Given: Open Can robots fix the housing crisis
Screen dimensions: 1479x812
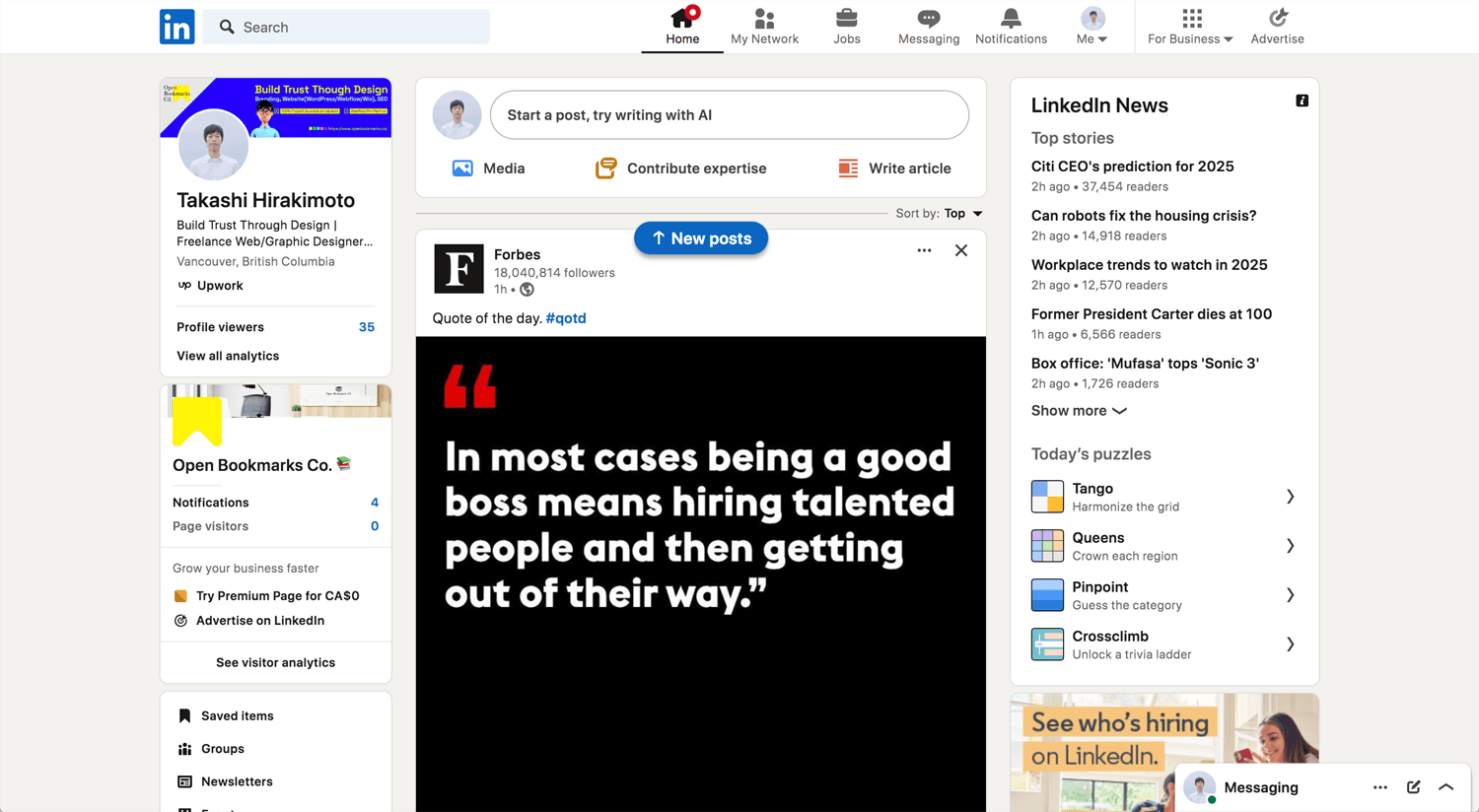Looking at the screenshot, I should [1144, 216].
